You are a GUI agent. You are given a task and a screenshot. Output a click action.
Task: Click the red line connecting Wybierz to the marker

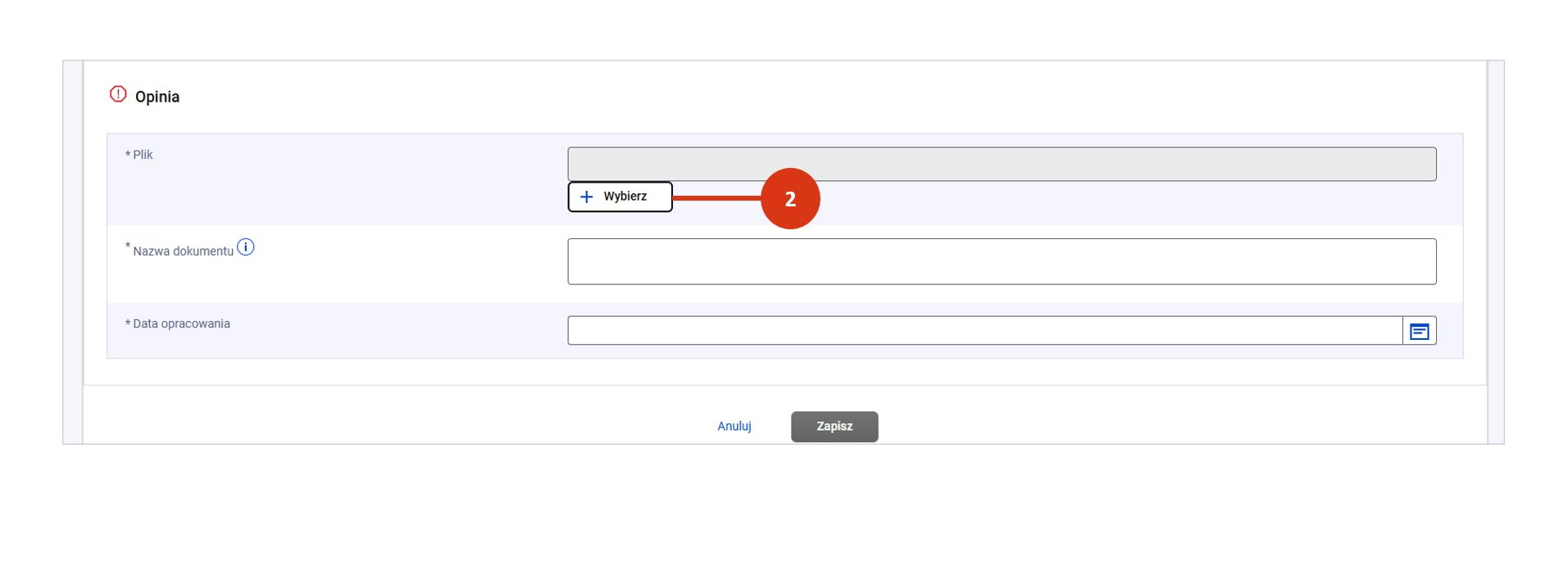716,198
